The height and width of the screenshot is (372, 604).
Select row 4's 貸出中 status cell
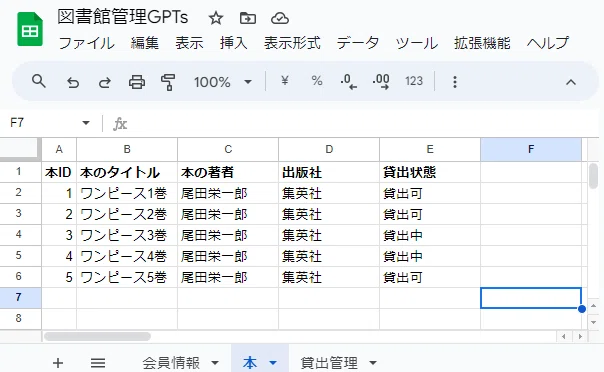pos(430,235)
